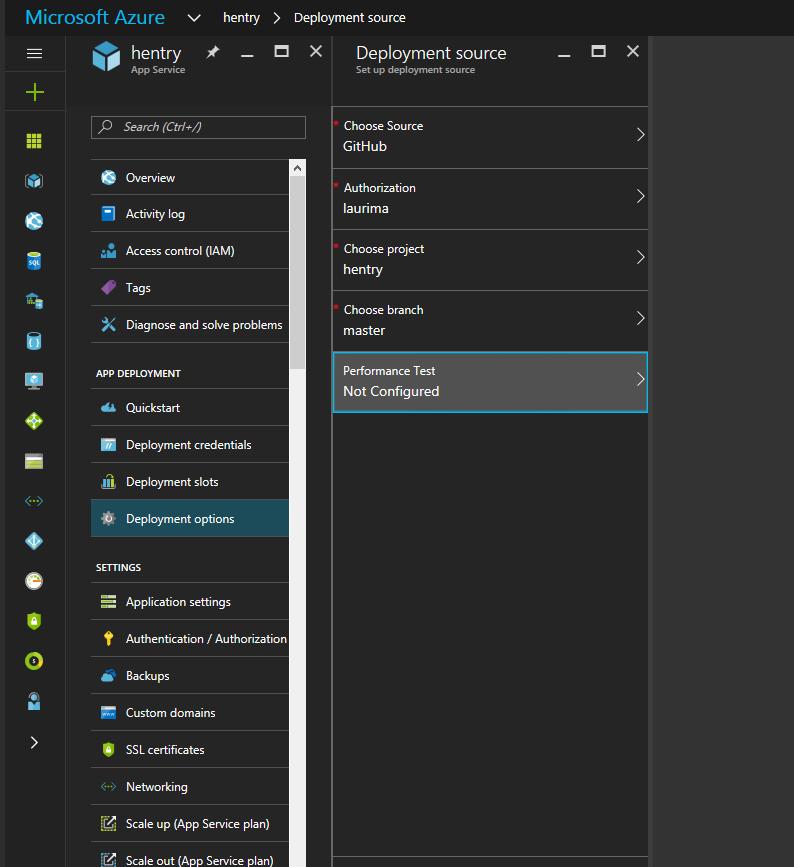Open Help and support person icon

34,701
